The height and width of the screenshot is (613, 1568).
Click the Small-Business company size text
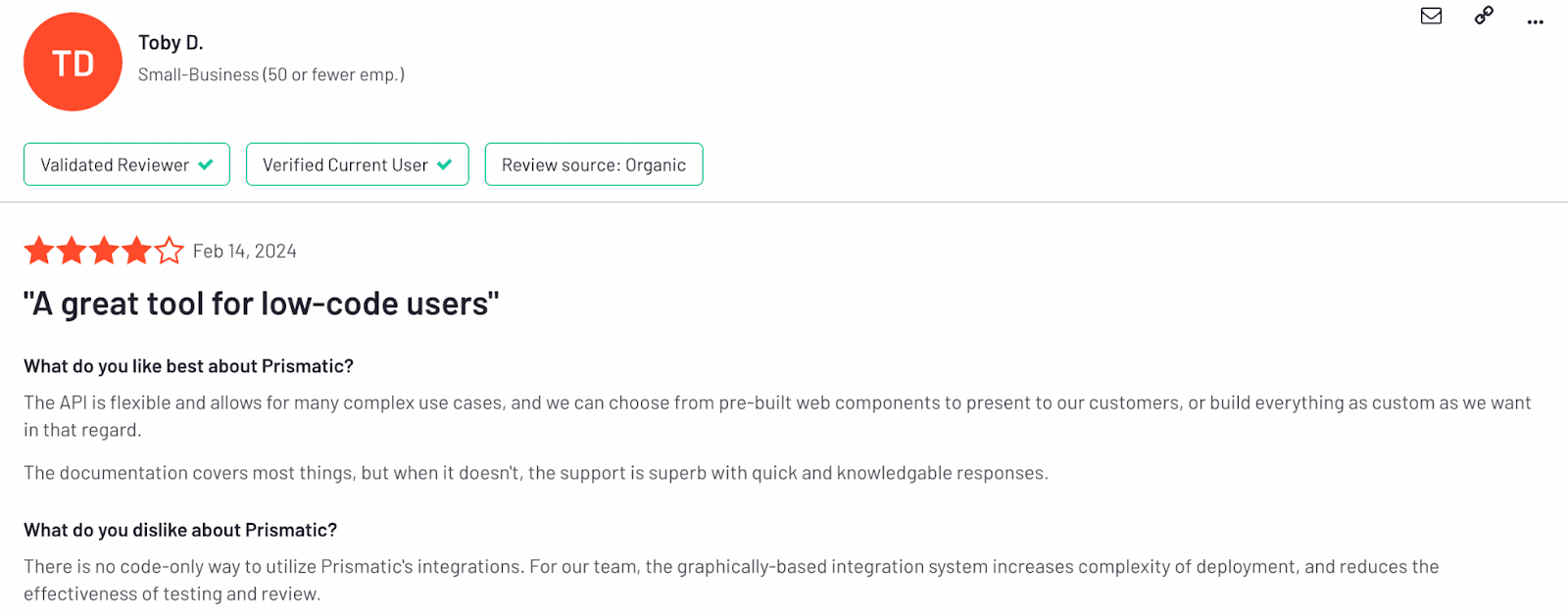(270, 74)
